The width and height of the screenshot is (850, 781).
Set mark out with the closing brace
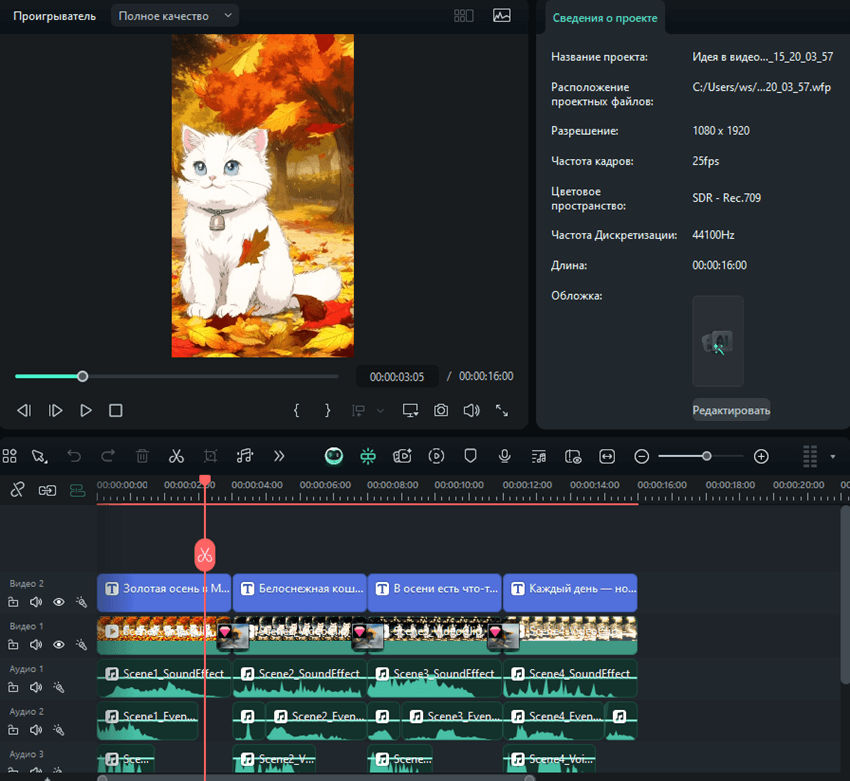click(327, 410)
